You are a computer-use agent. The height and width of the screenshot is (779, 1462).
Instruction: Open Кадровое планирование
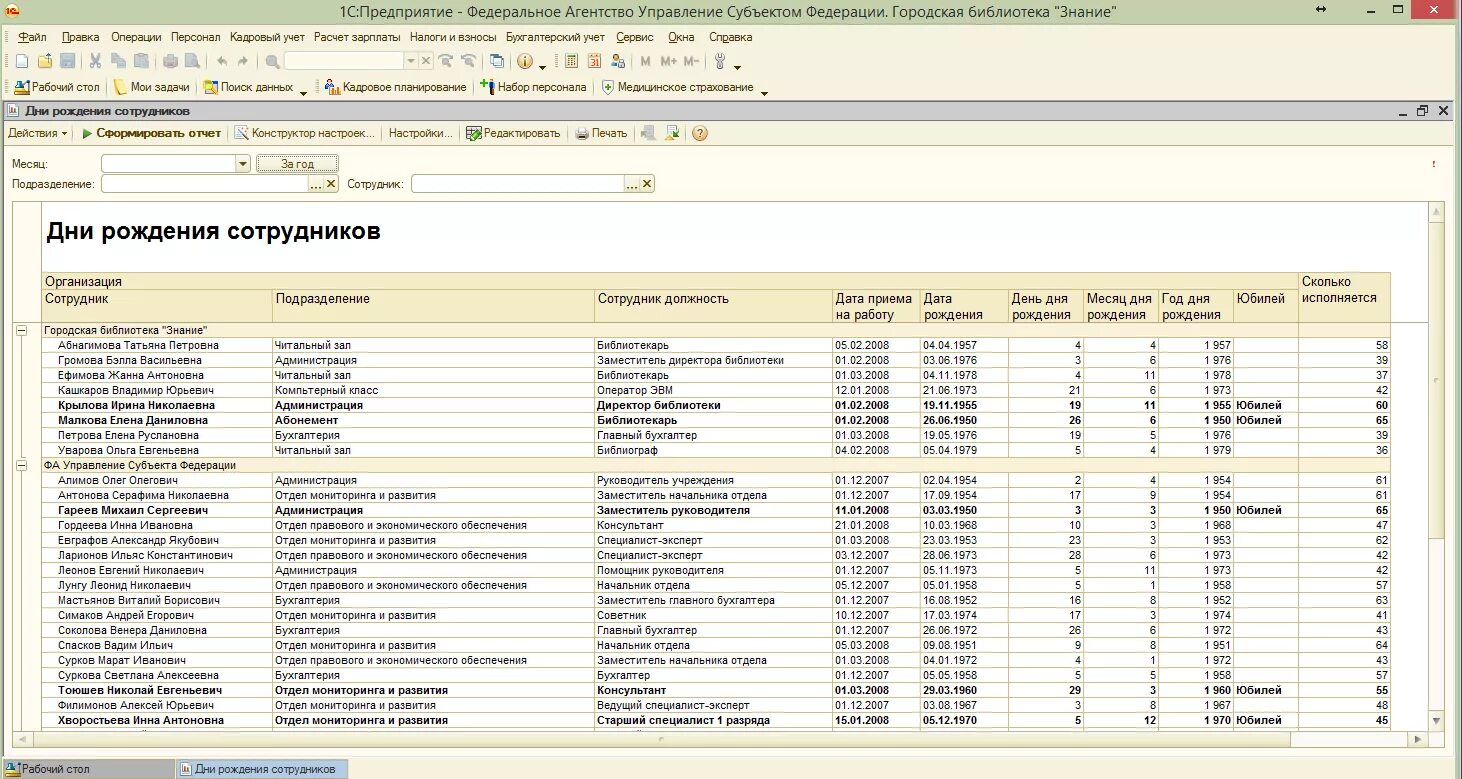pyautogui.click(x=396, y=87)
